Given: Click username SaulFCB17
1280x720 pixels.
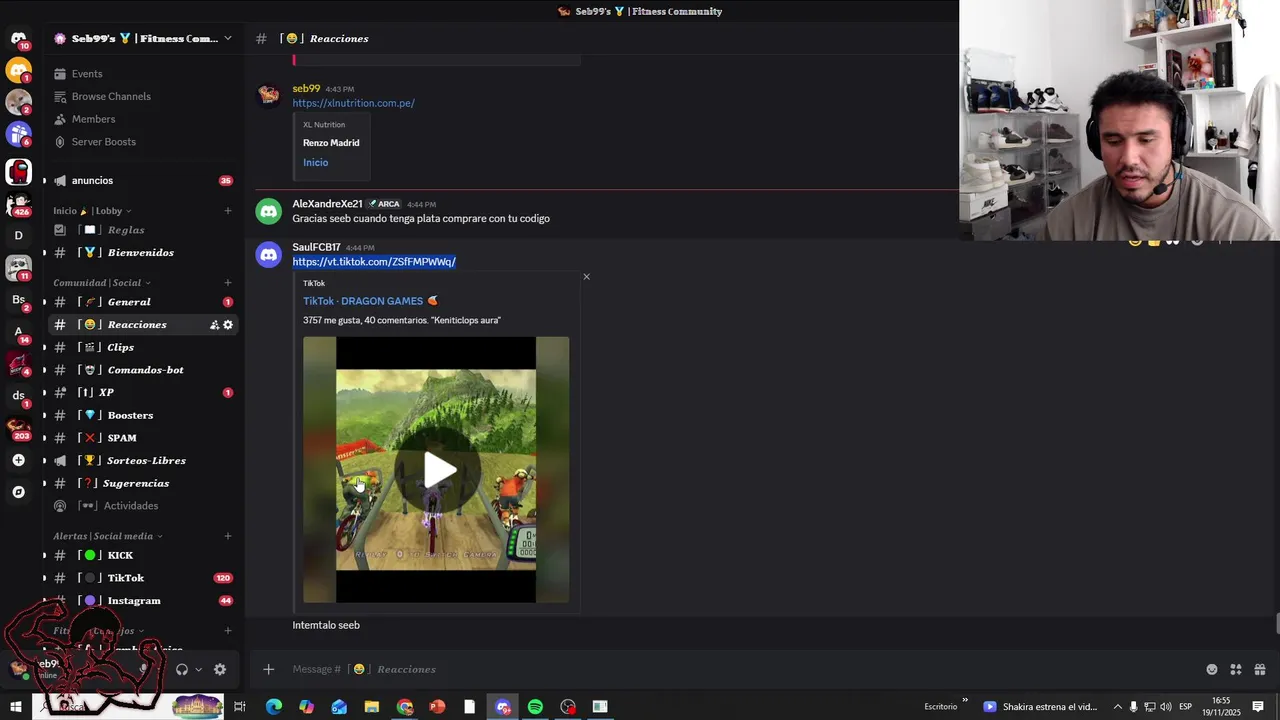Looking at the screenshot, I should [x=316, y=247].
